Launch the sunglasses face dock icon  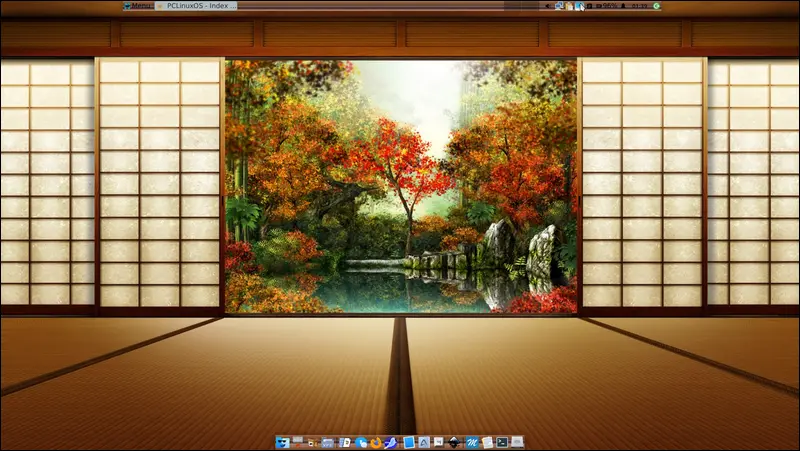click(x=283, y=443)
